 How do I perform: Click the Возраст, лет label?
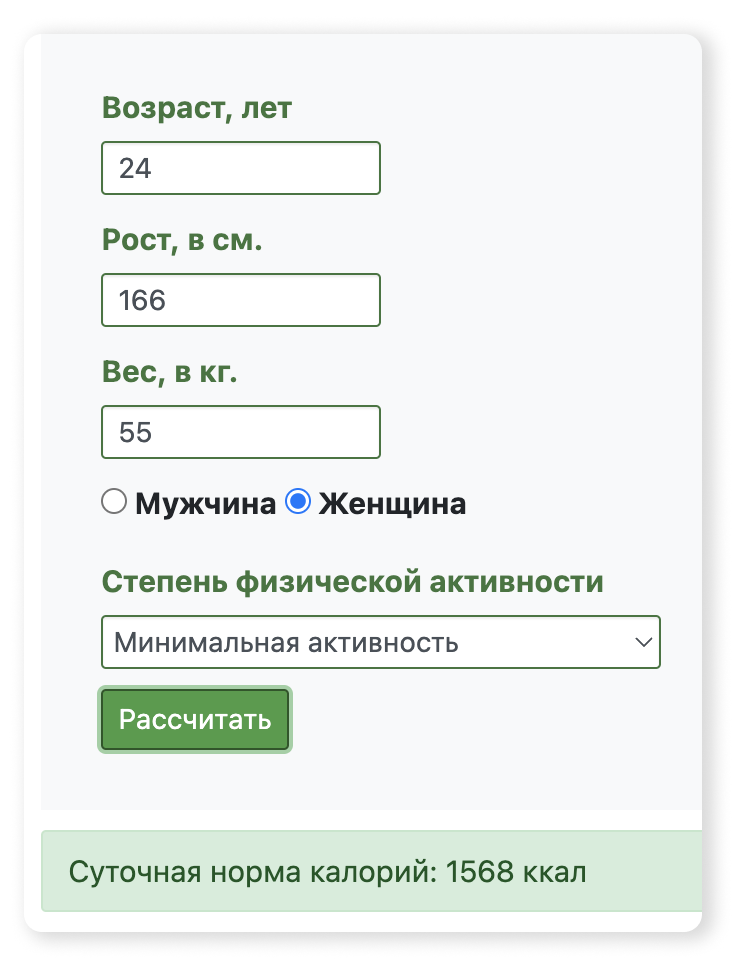pos(196,107)
